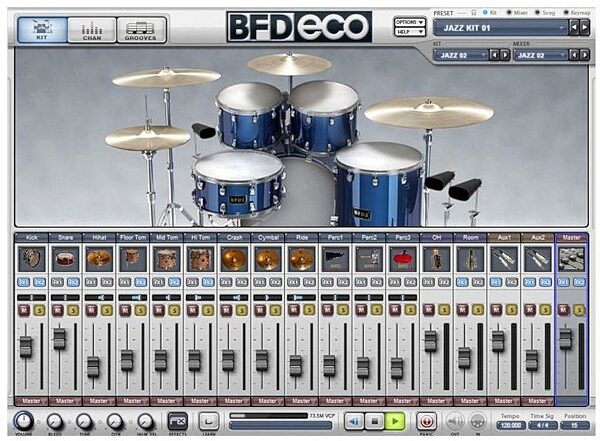Select the Mixer preset radio button
The height and width of the screenshot is (441, 600).
[x=509, y=13]
